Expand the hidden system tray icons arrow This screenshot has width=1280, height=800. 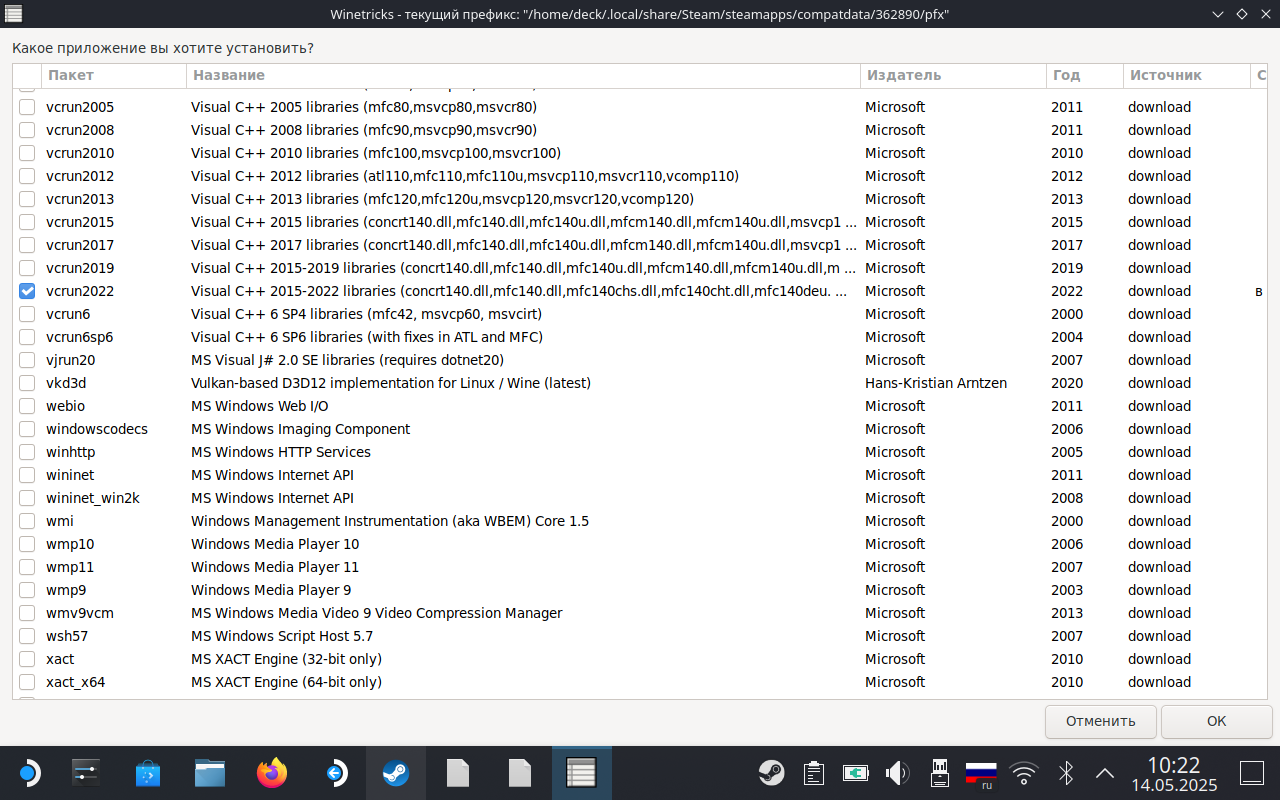pyautogui.click(x=1105, y=772)
